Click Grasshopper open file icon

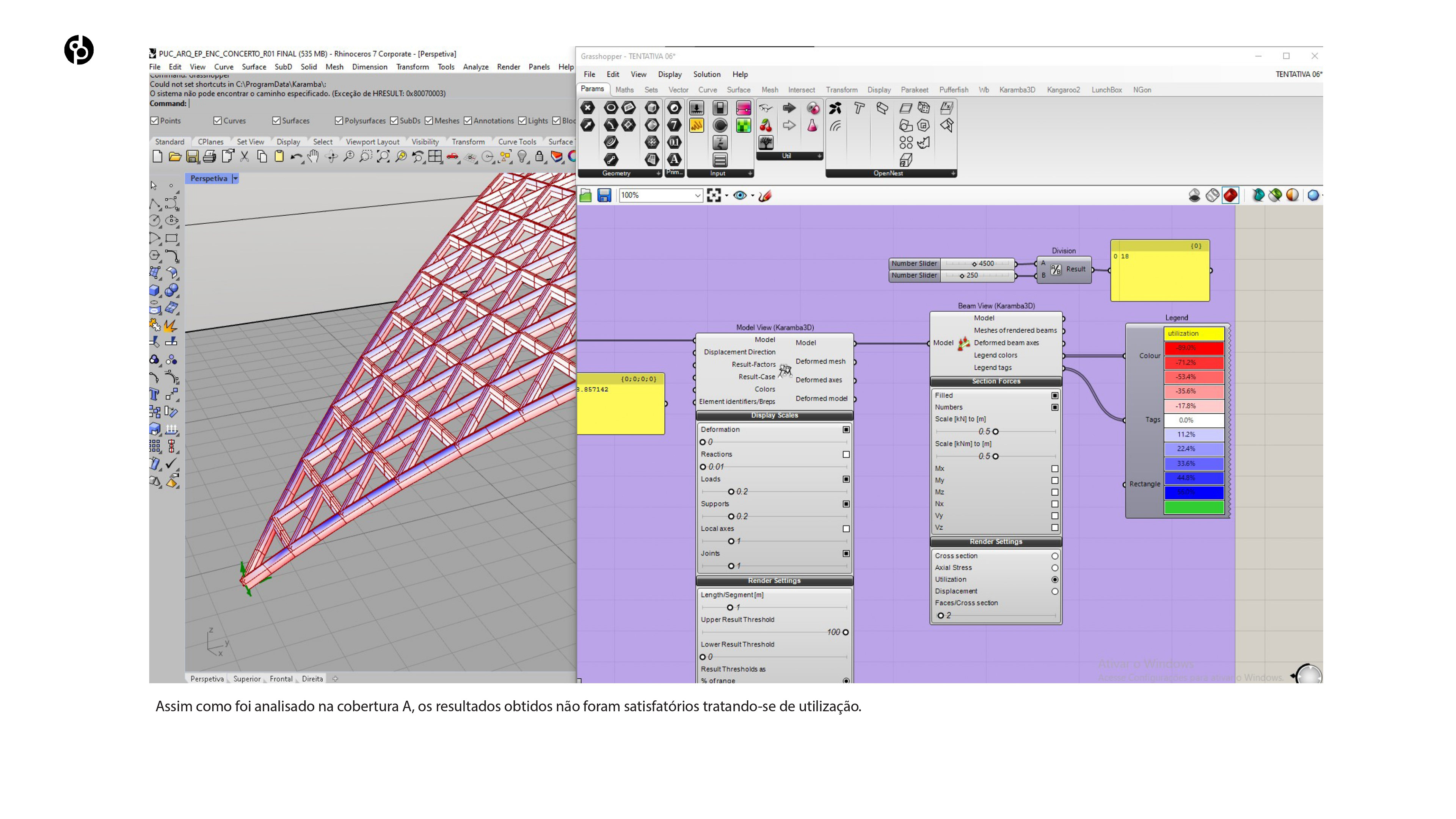coord(585,196)
